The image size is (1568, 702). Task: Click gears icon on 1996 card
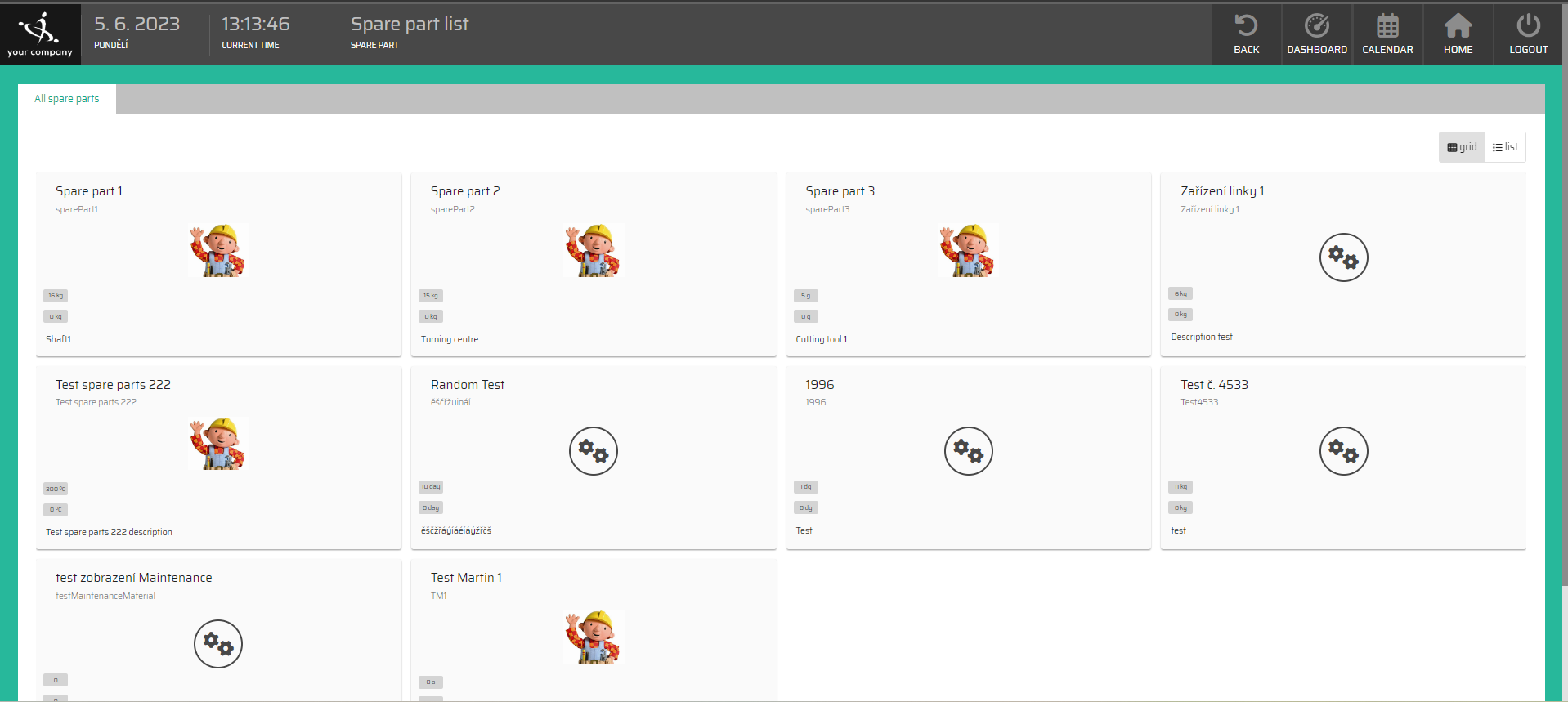click(x=968, y=451)
